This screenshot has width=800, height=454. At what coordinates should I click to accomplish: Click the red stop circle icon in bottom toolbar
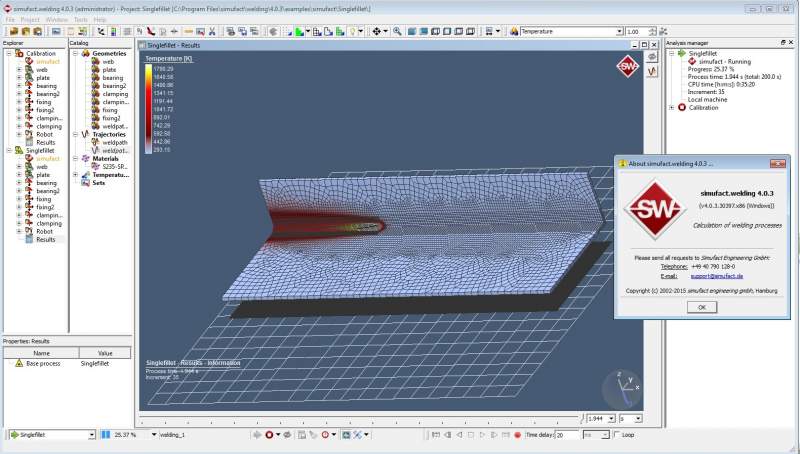269,435
